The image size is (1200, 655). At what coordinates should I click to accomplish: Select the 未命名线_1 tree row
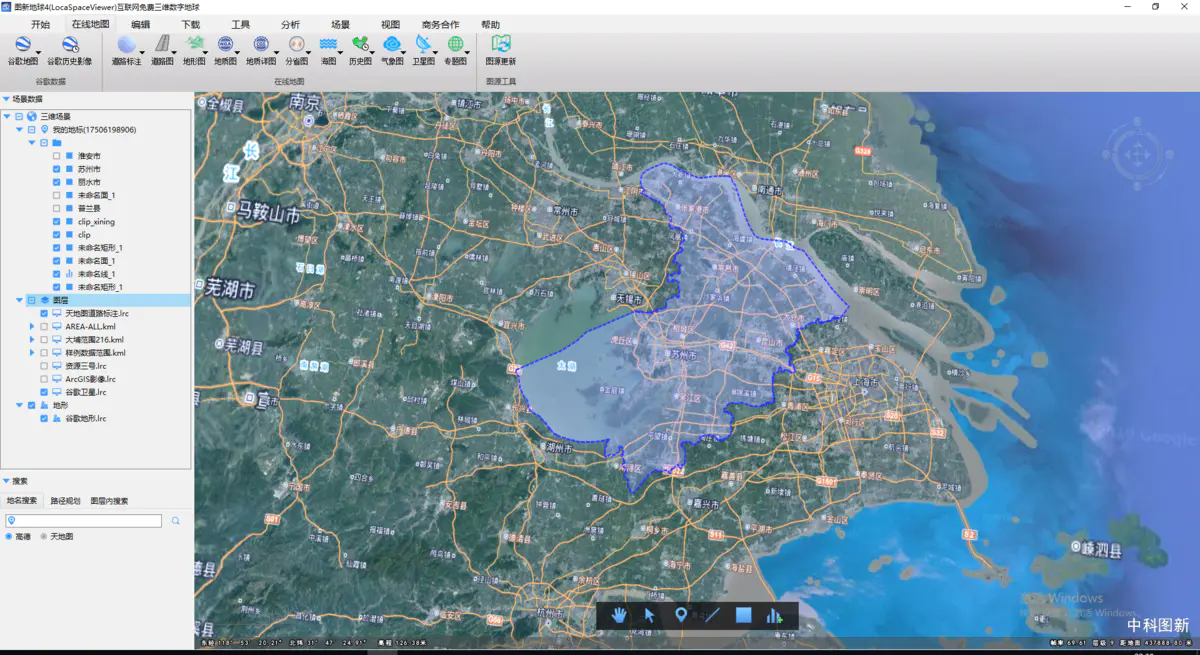[96, 274]
